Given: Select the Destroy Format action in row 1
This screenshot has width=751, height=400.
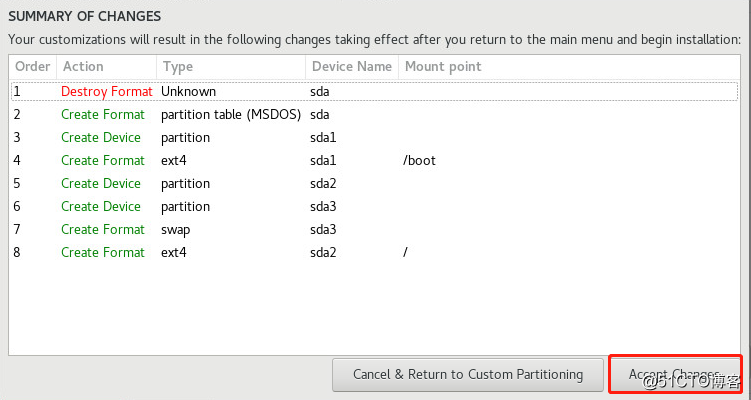Looking at the screenshot, I should click(107, 91).
